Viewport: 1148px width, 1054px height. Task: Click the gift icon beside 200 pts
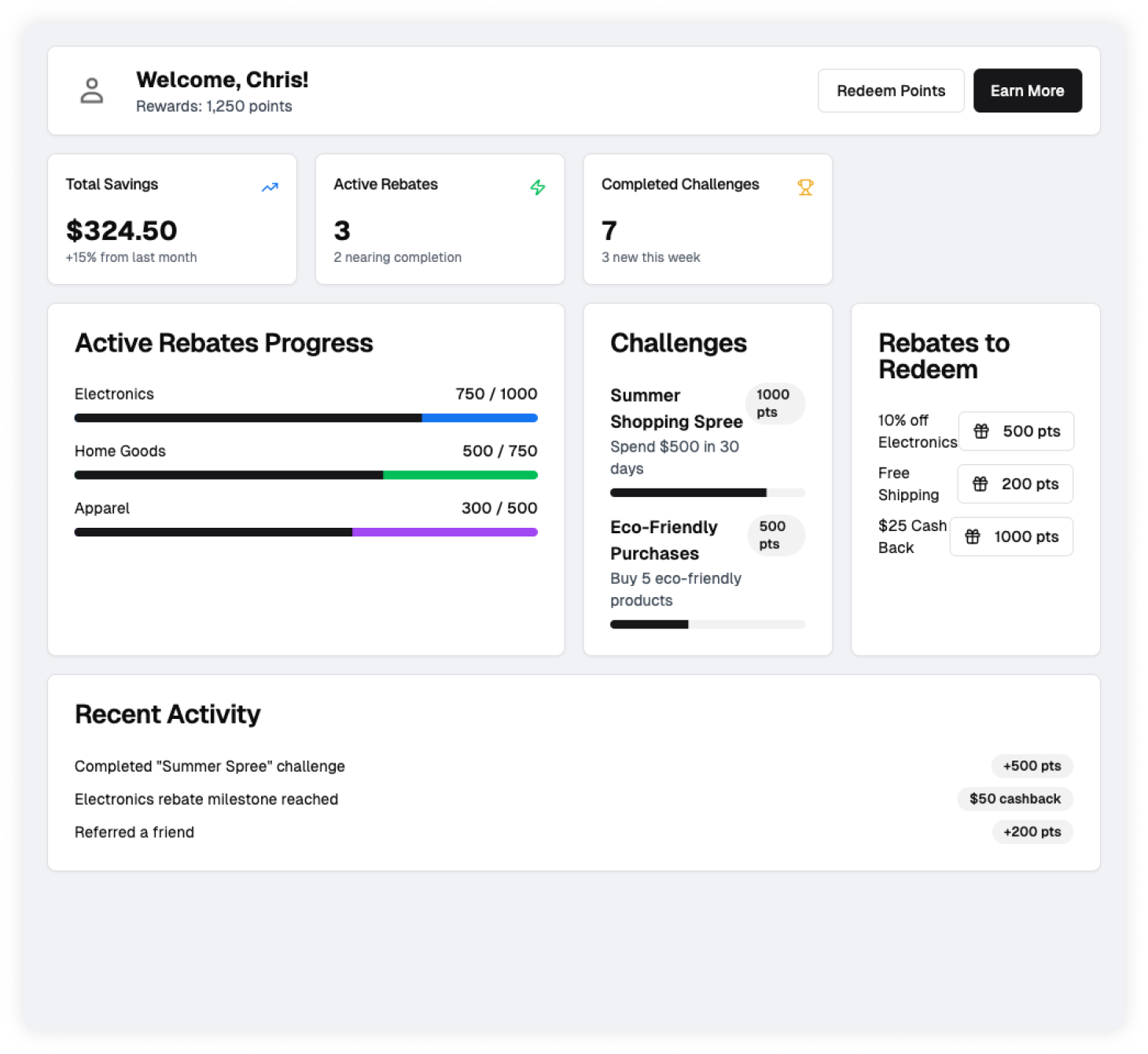point(981,484)
